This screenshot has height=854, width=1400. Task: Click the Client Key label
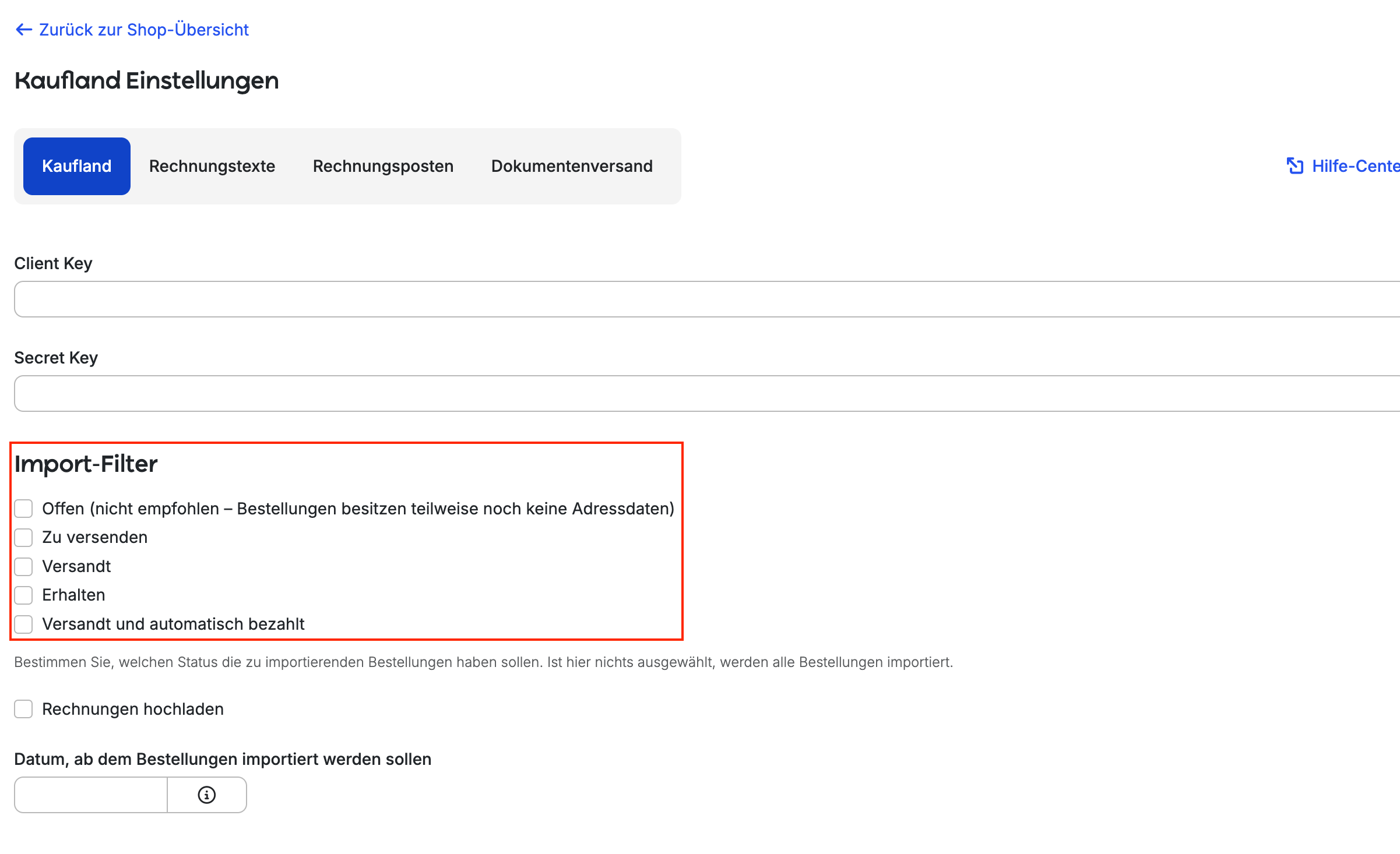pos(53,263)
